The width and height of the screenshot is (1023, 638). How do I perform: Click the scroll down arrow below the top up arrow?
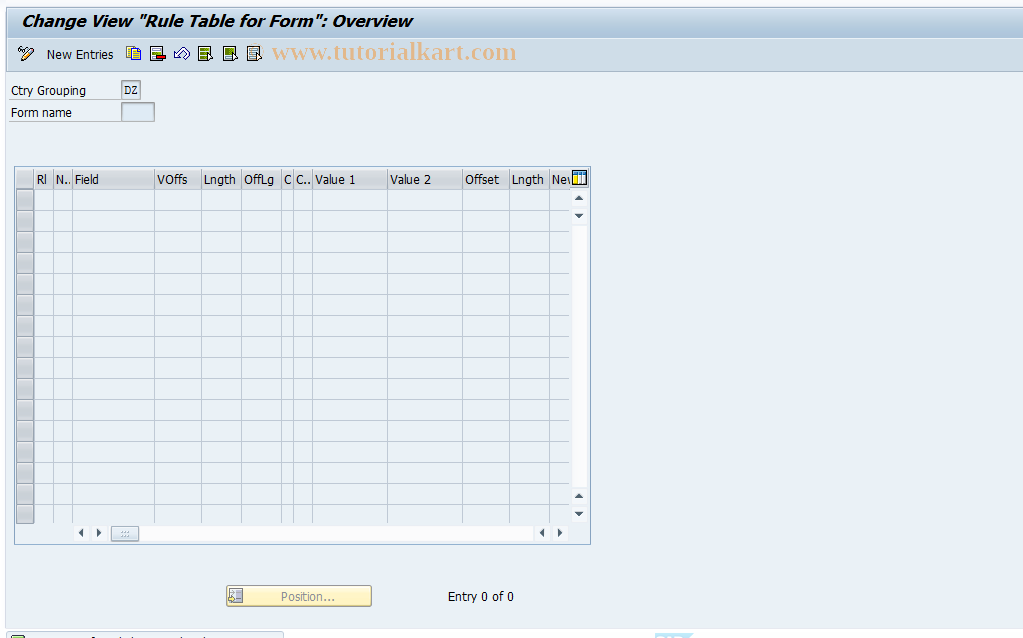coord(579,216)
